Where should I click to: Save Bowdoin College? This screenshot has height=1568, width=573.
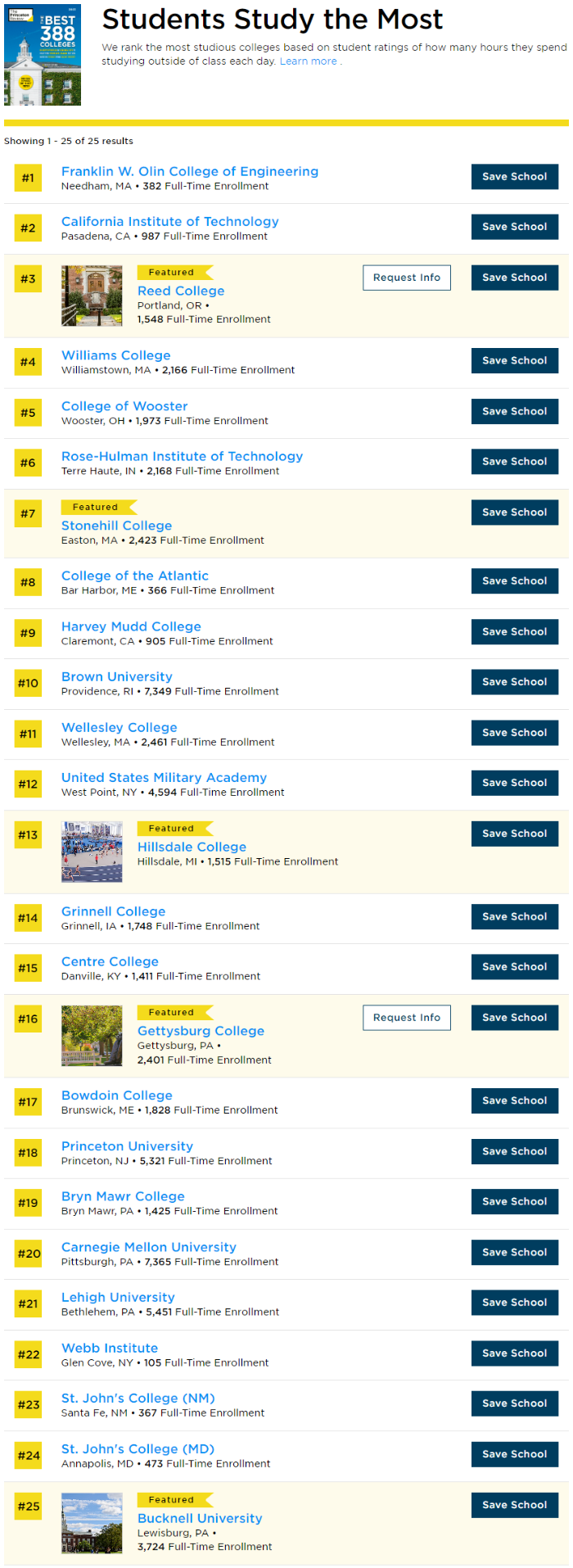515,1101
